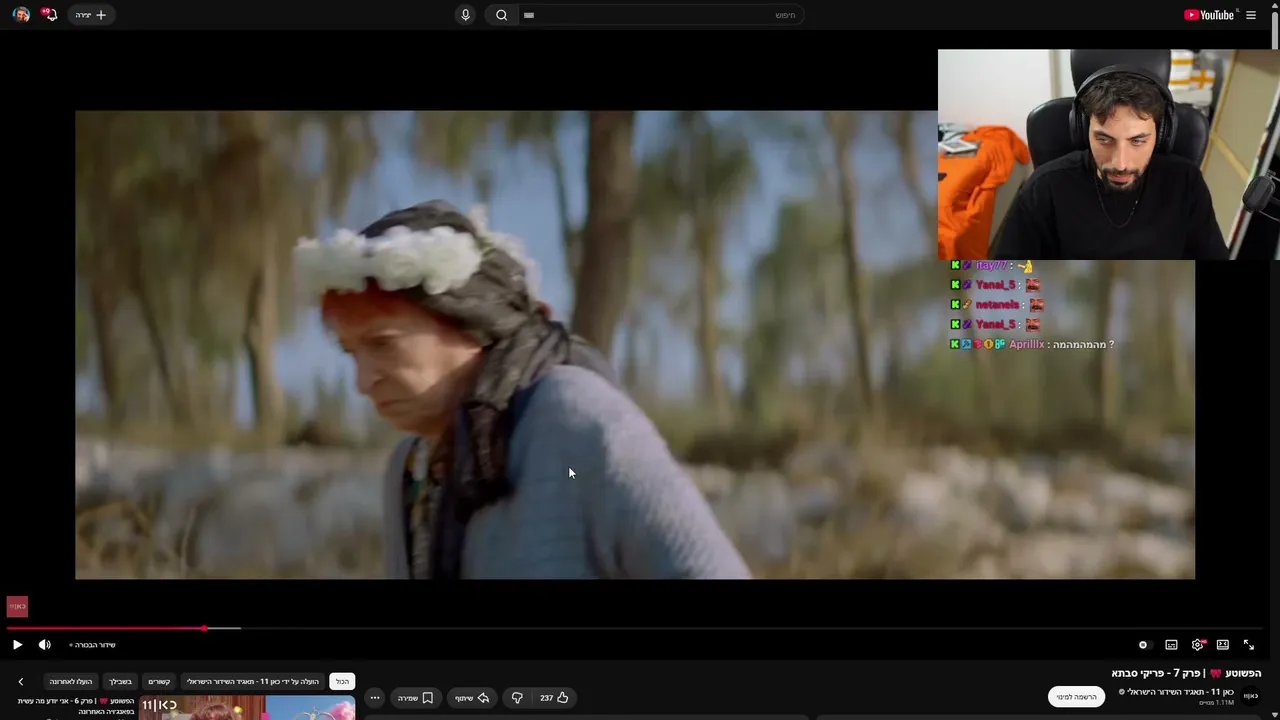1280x720 pixels.
Task: Like the video (237)
Action: tap(554, 698)
